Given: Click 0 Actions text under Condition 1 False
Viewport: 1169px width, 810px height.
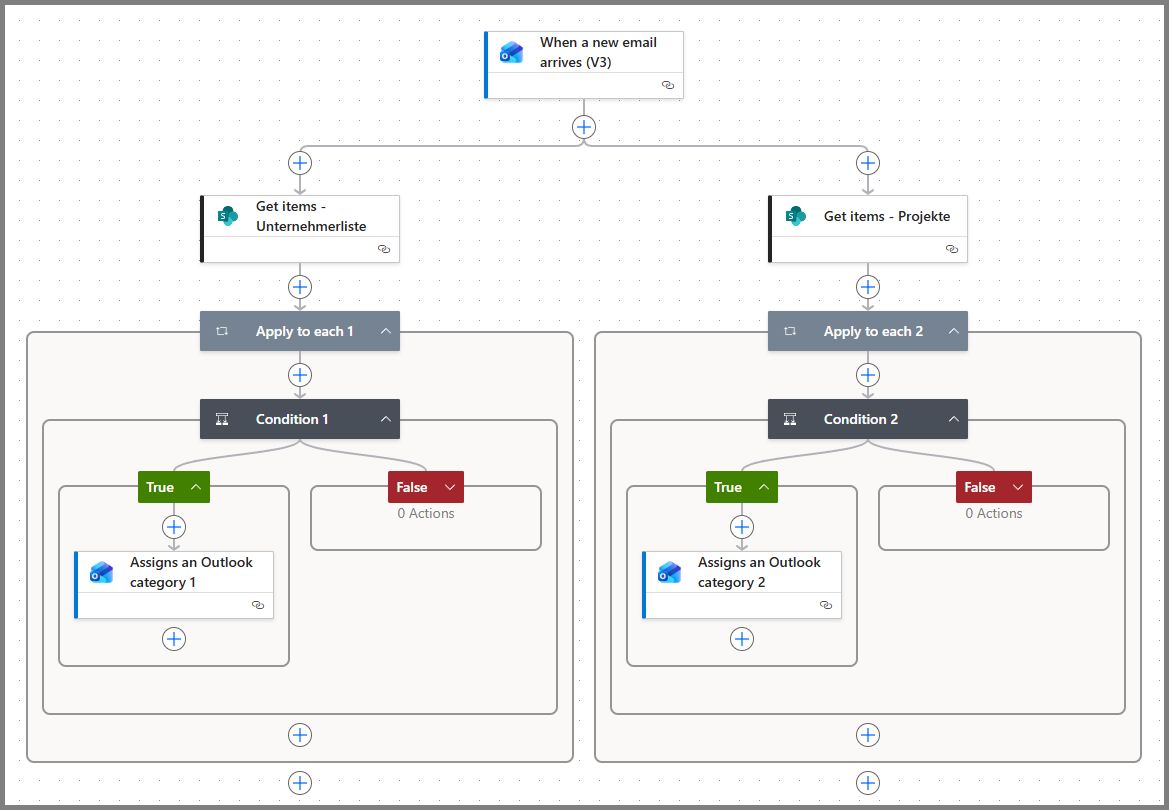Looking at the screenshot, I should [426, 513].
